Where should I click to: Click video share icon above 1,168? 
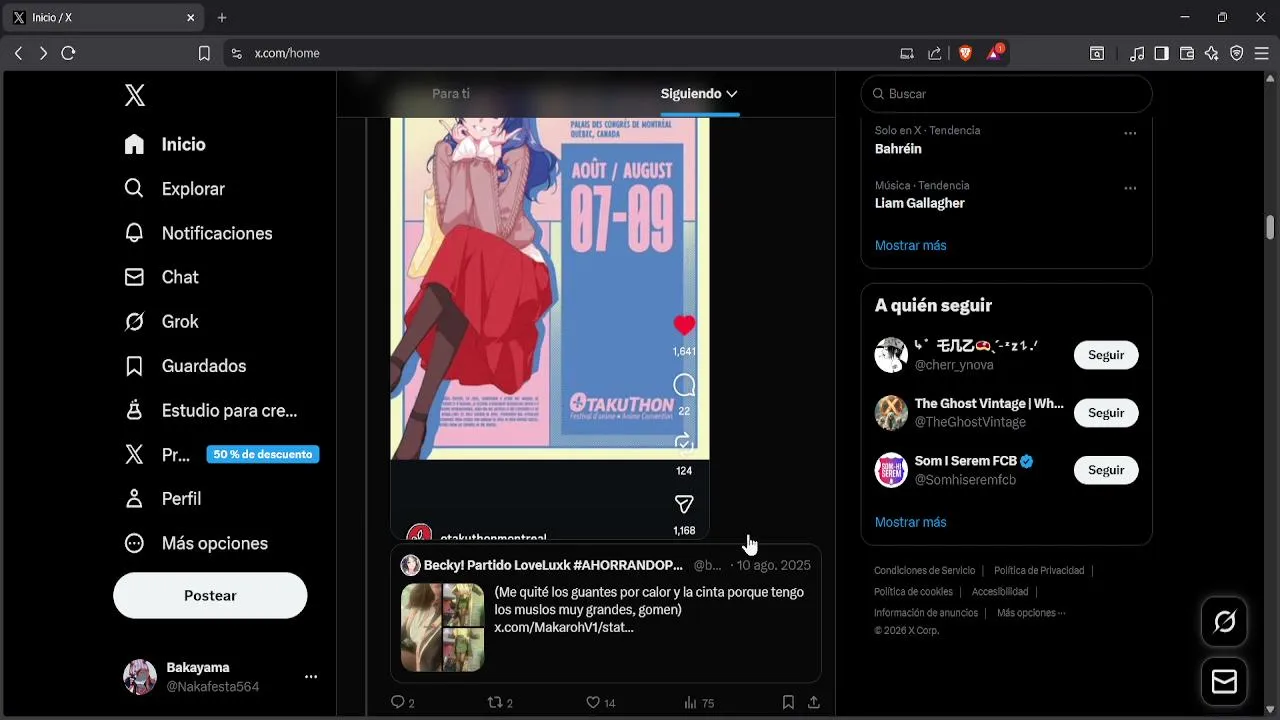[684, 504]
